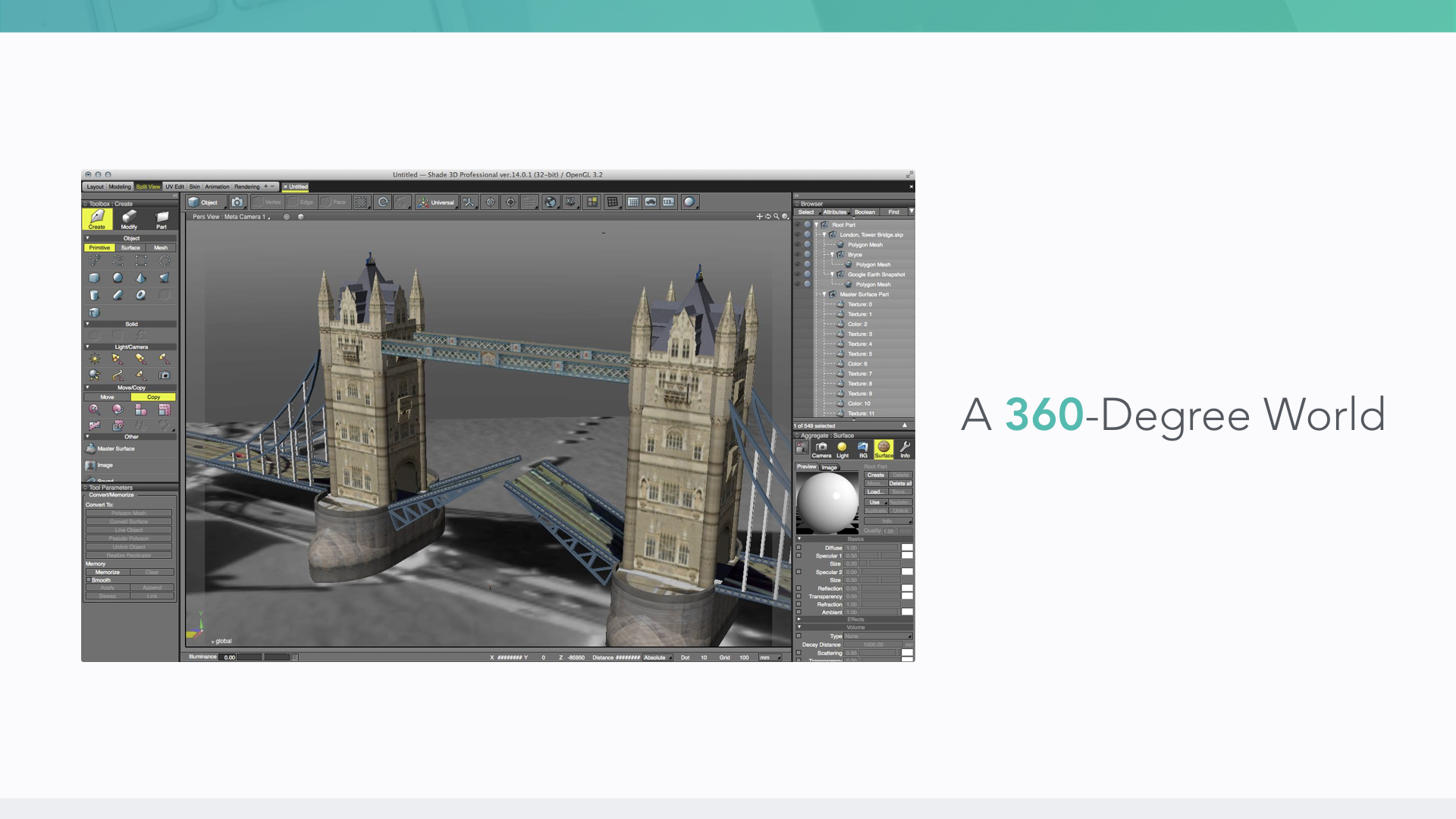Expand the Effects section

coord(799,620)
